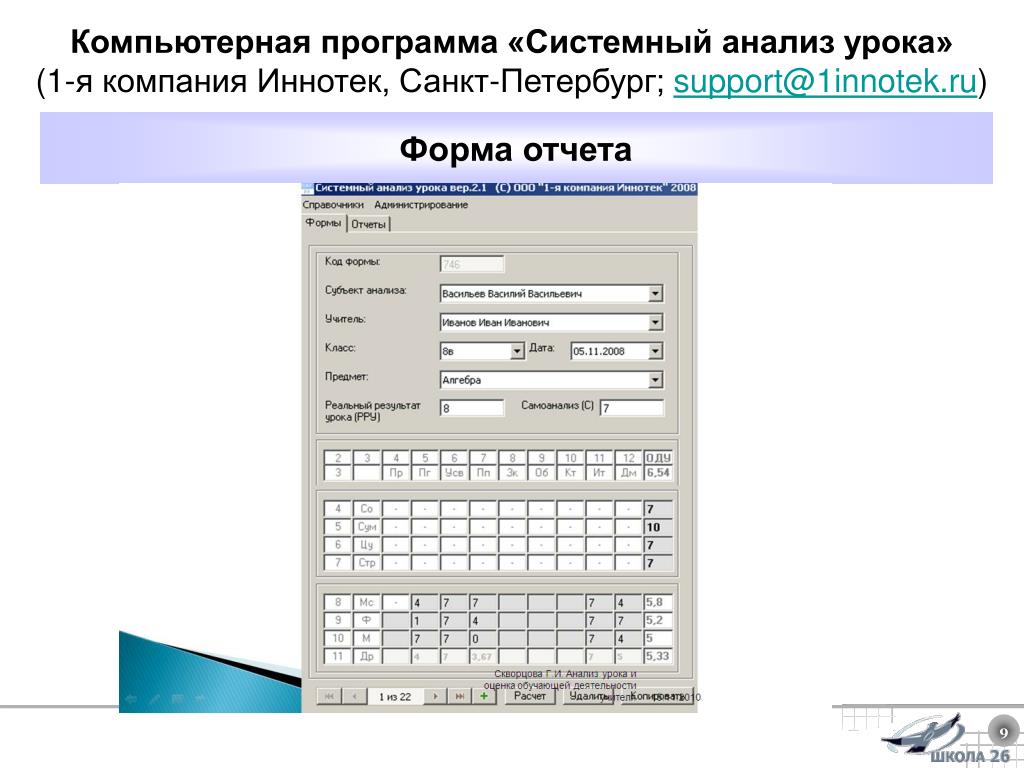This screenshot has height=768, width=1024.
Task: Click the ОДУ value 6,54 cell
Action: pos(658,473)
